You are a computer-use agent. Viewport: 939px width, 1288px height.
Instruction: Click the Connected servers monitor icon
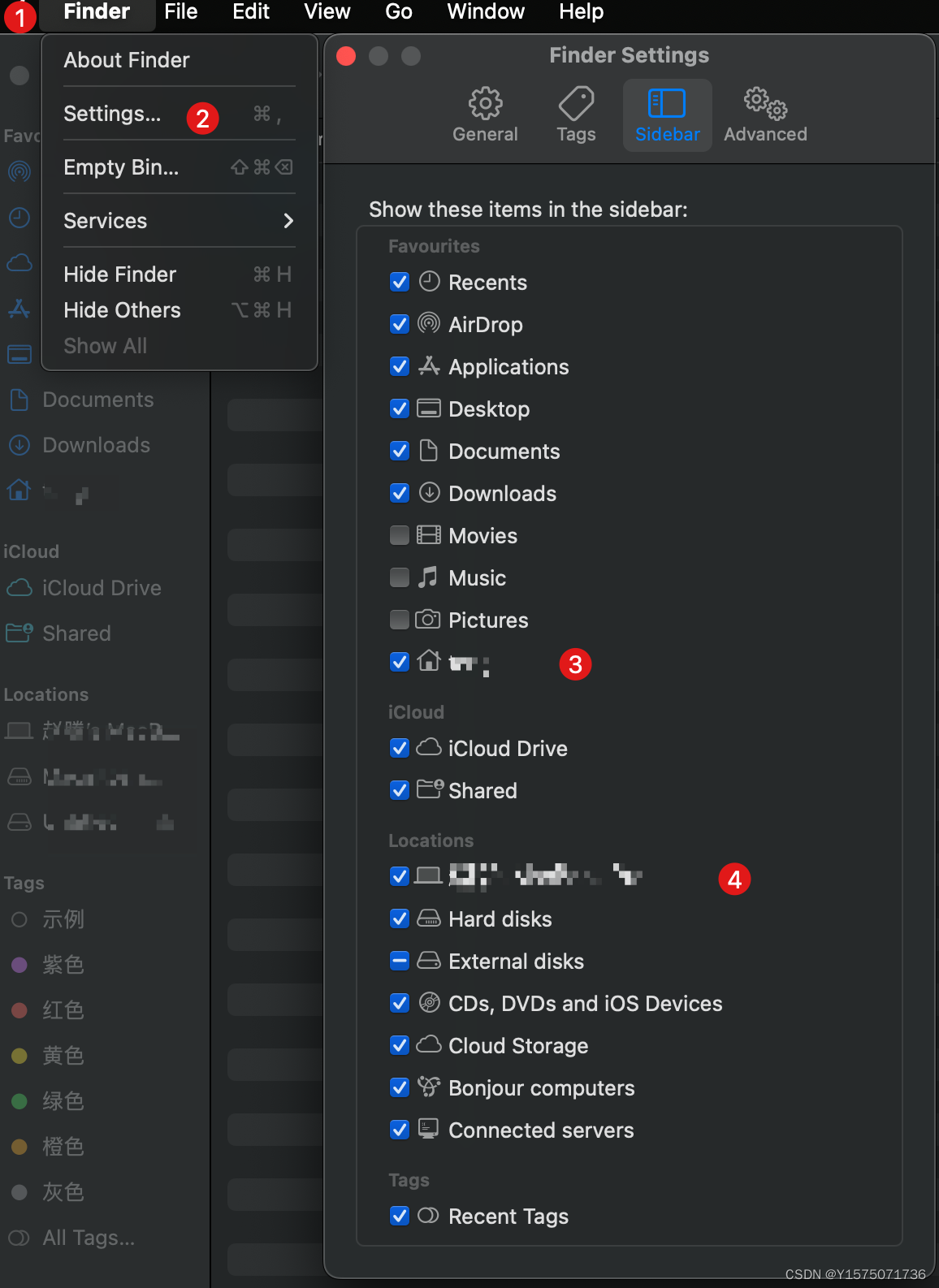pos(428,1128)
